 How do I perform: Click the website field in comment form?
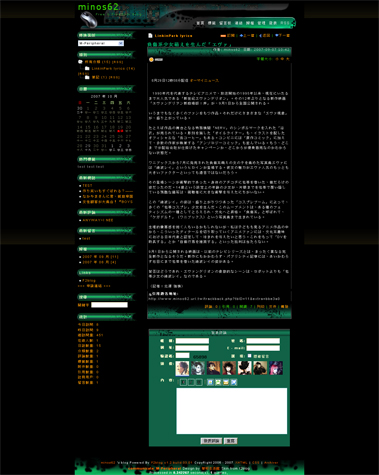192,348
